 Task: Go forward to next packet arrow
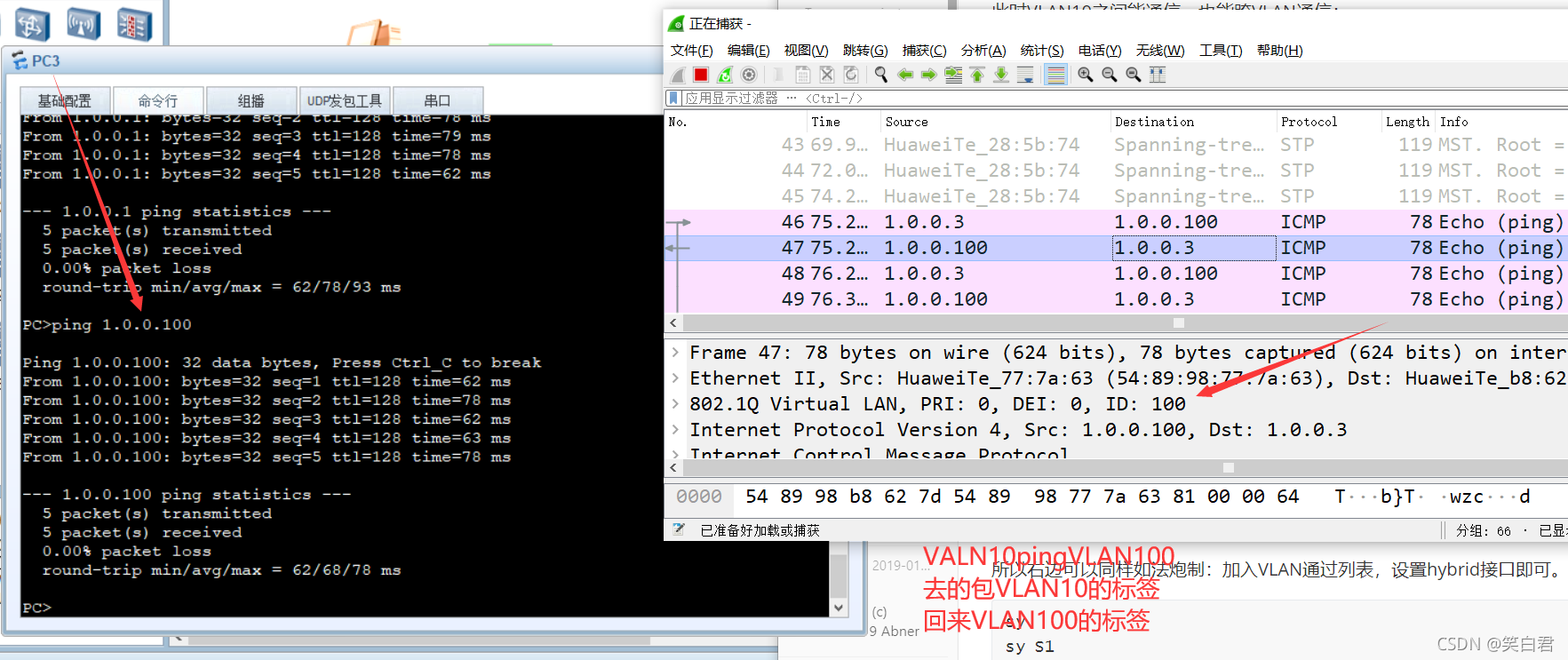tap(929, 75)
